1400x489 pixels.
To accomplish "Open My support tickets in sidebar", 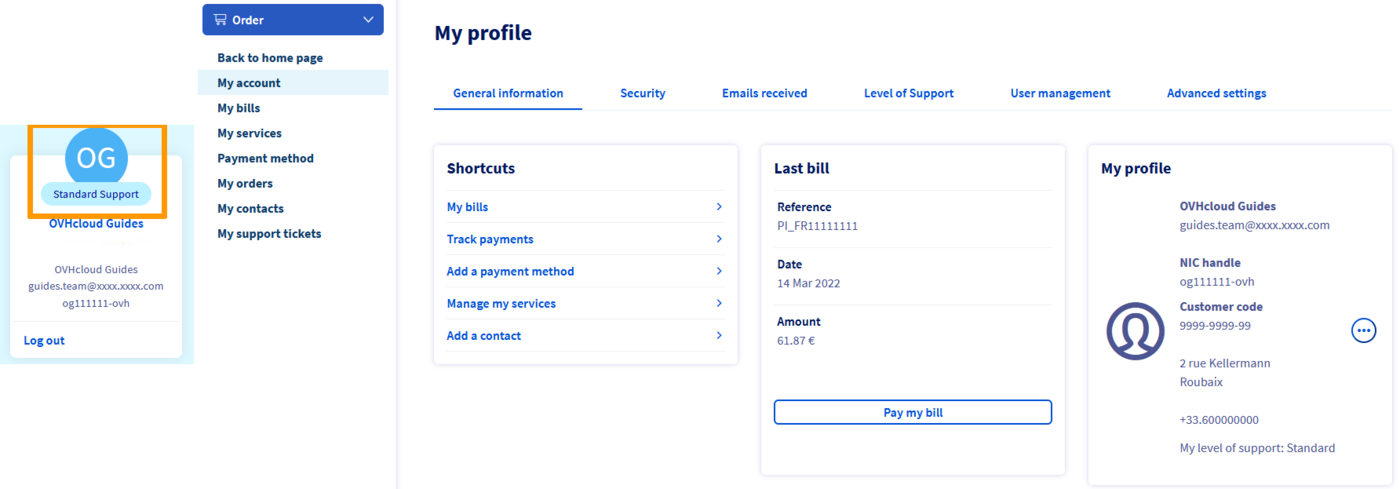I will (x=269, y=233).
